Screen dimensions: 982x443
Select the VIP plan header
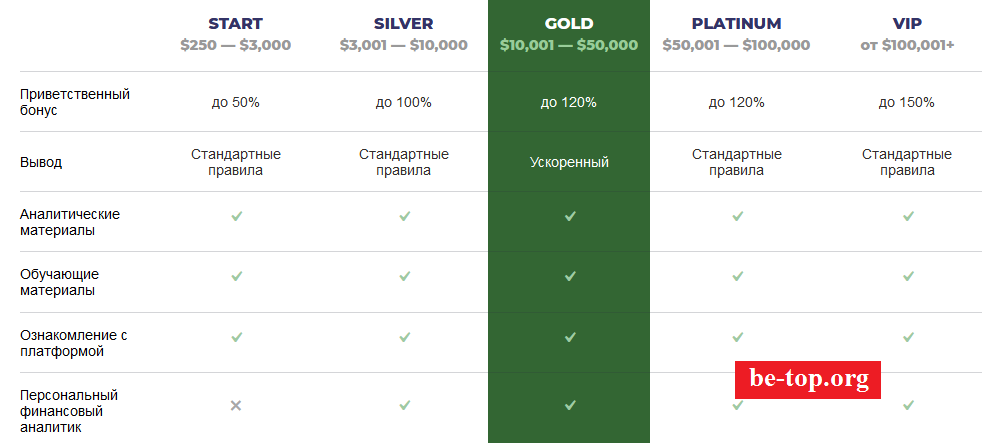907,23
